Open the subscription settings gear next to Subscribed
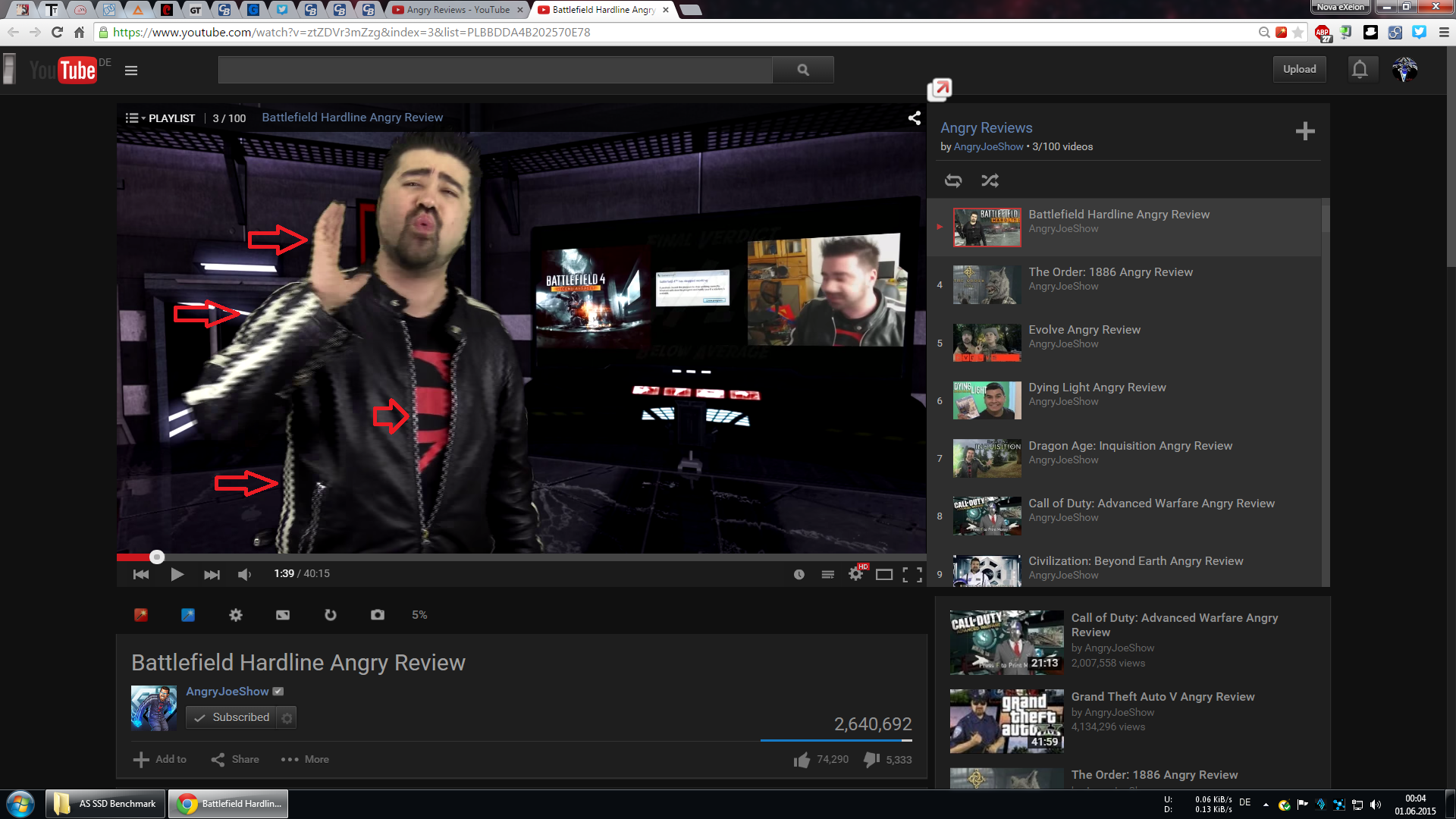Viewport: 1456px width, 819px height. tap(287, 718)
